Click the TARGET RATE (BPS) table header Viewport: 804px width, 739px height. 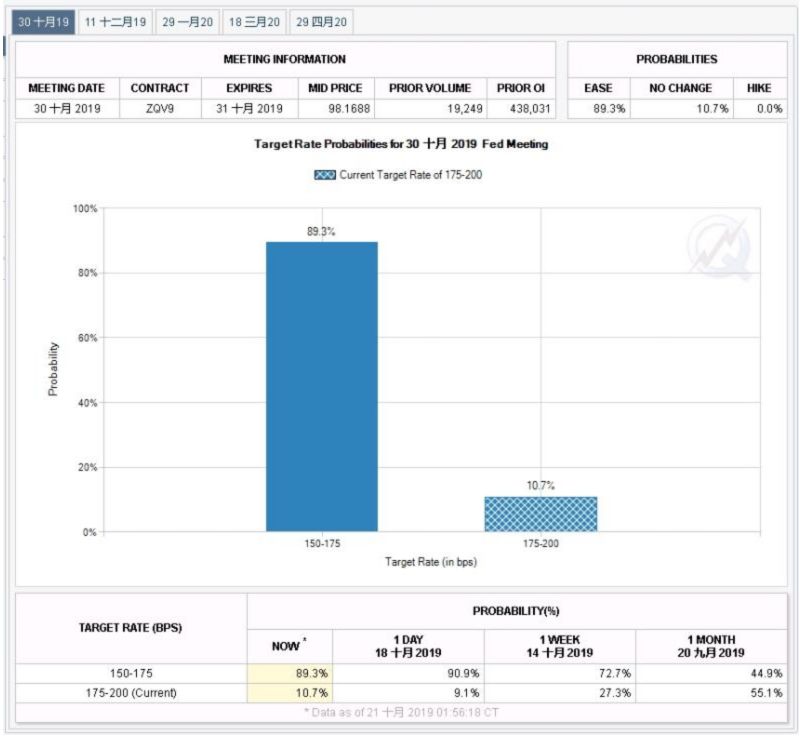[130, 628]
